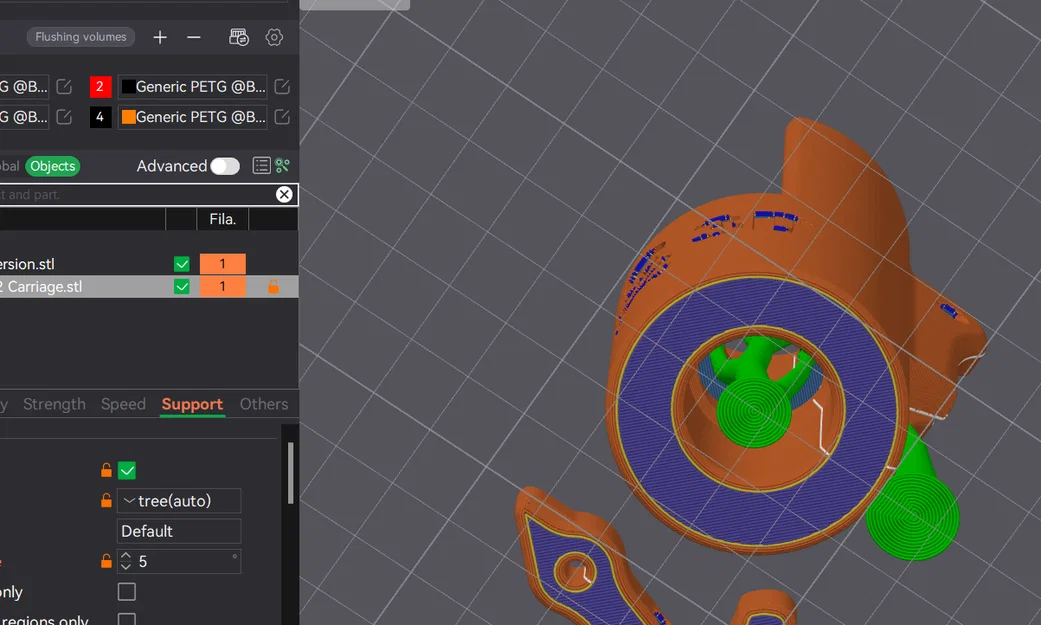Remove a filament with the minus icon
This screenshot has width=1041, height=625.
click(194, 38)
